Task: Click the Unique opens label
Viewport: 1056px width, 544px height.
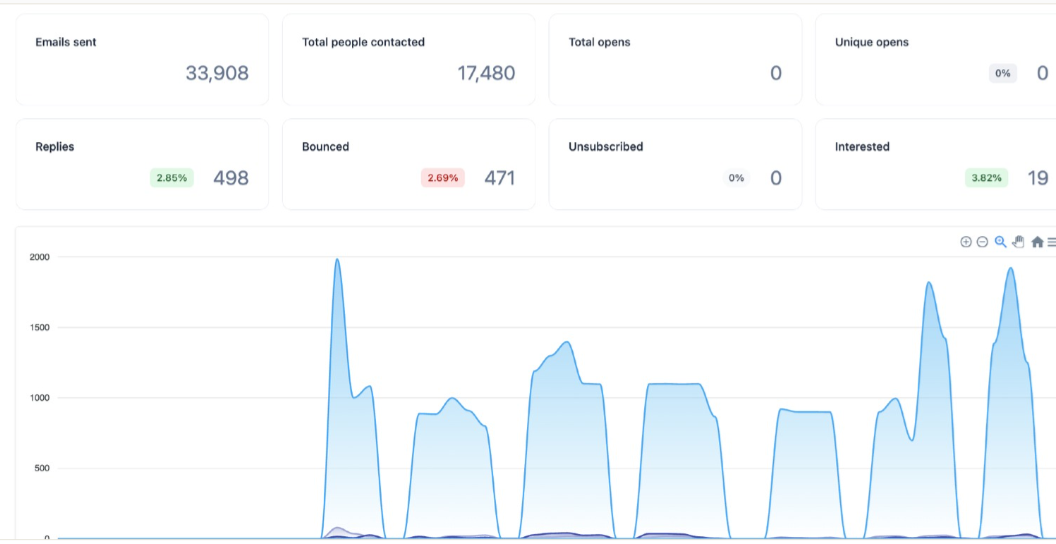Action: click(871, 42)
